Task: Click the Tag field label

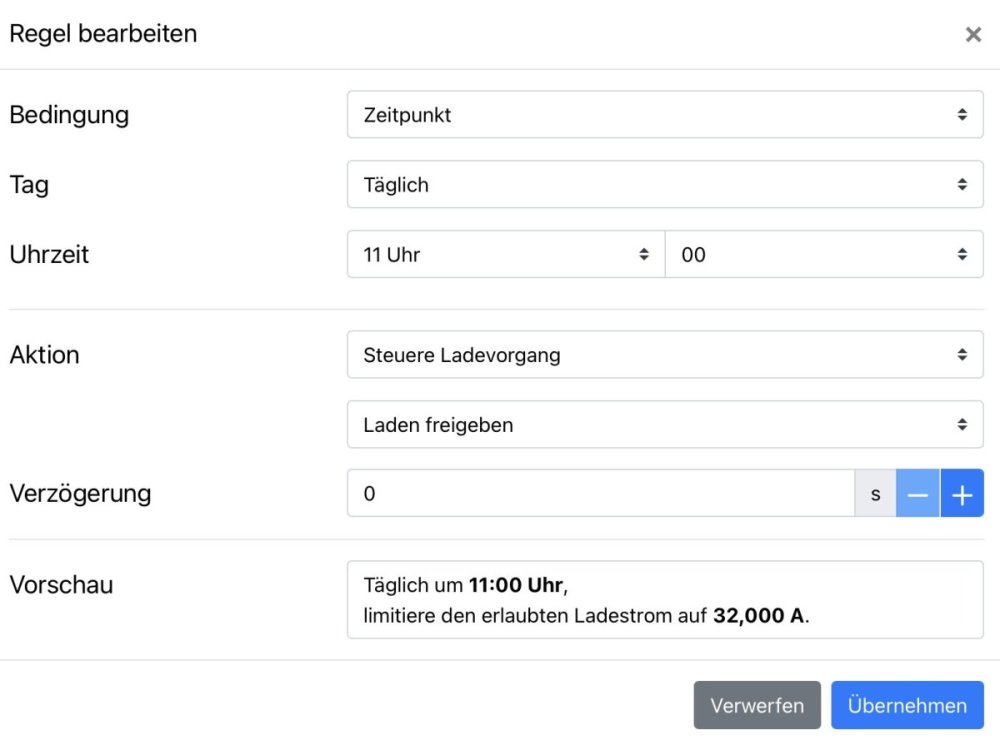Action: click(29, 185)
